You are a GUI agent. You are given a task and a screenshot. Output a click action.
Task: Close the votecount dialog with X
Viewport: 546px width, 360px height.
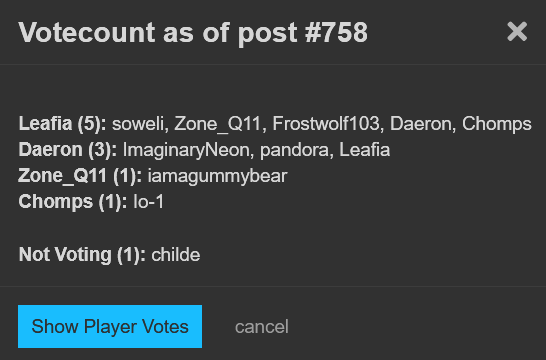517,32
